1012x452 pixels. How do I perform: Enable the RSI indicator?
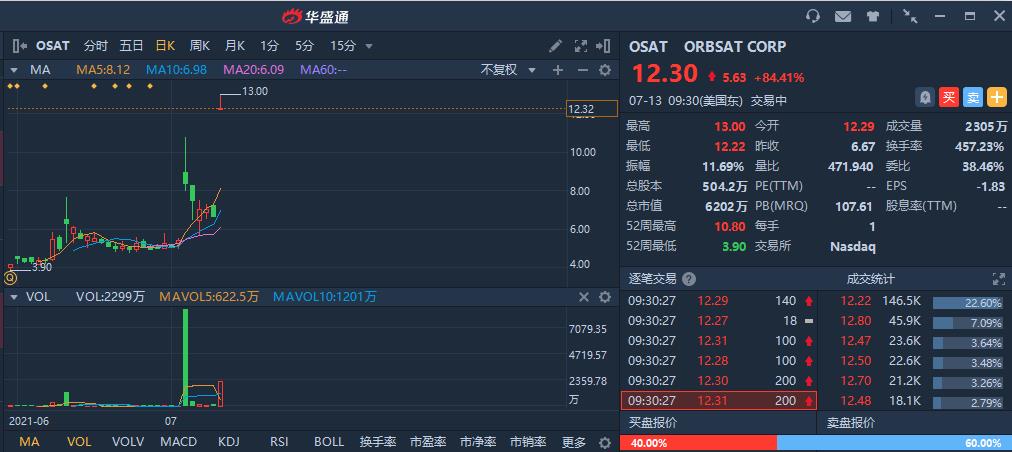tap(279, 442)
